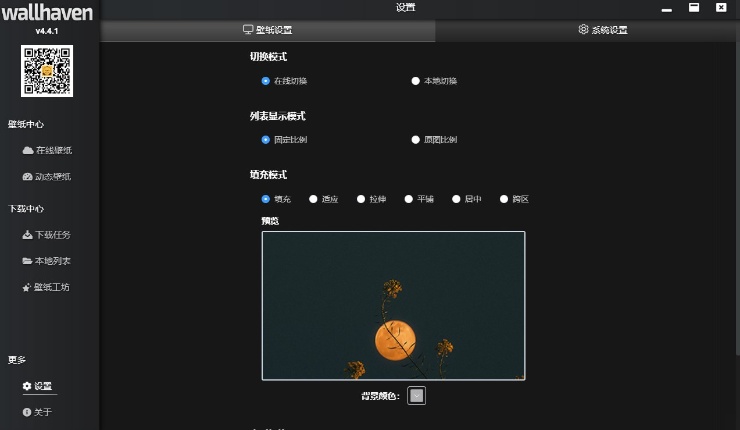Open 在线壁纸 from the sidebar

coord(47,150)
